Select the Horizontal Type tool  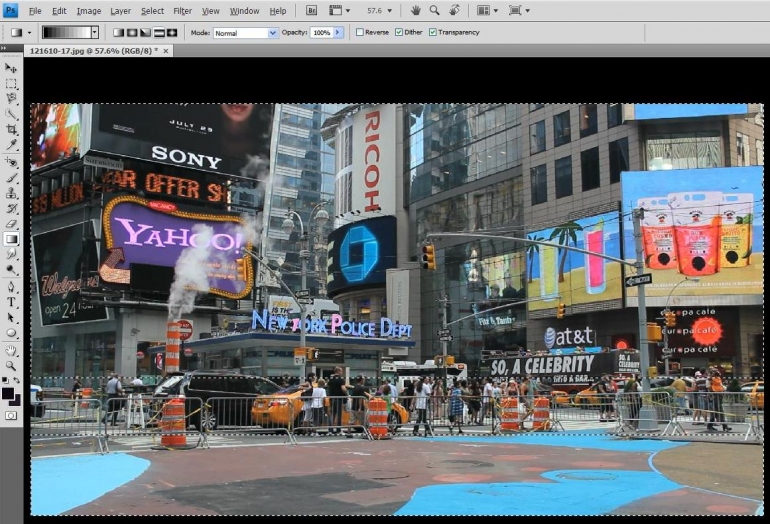pyautogui.click(x=11, y=302)
